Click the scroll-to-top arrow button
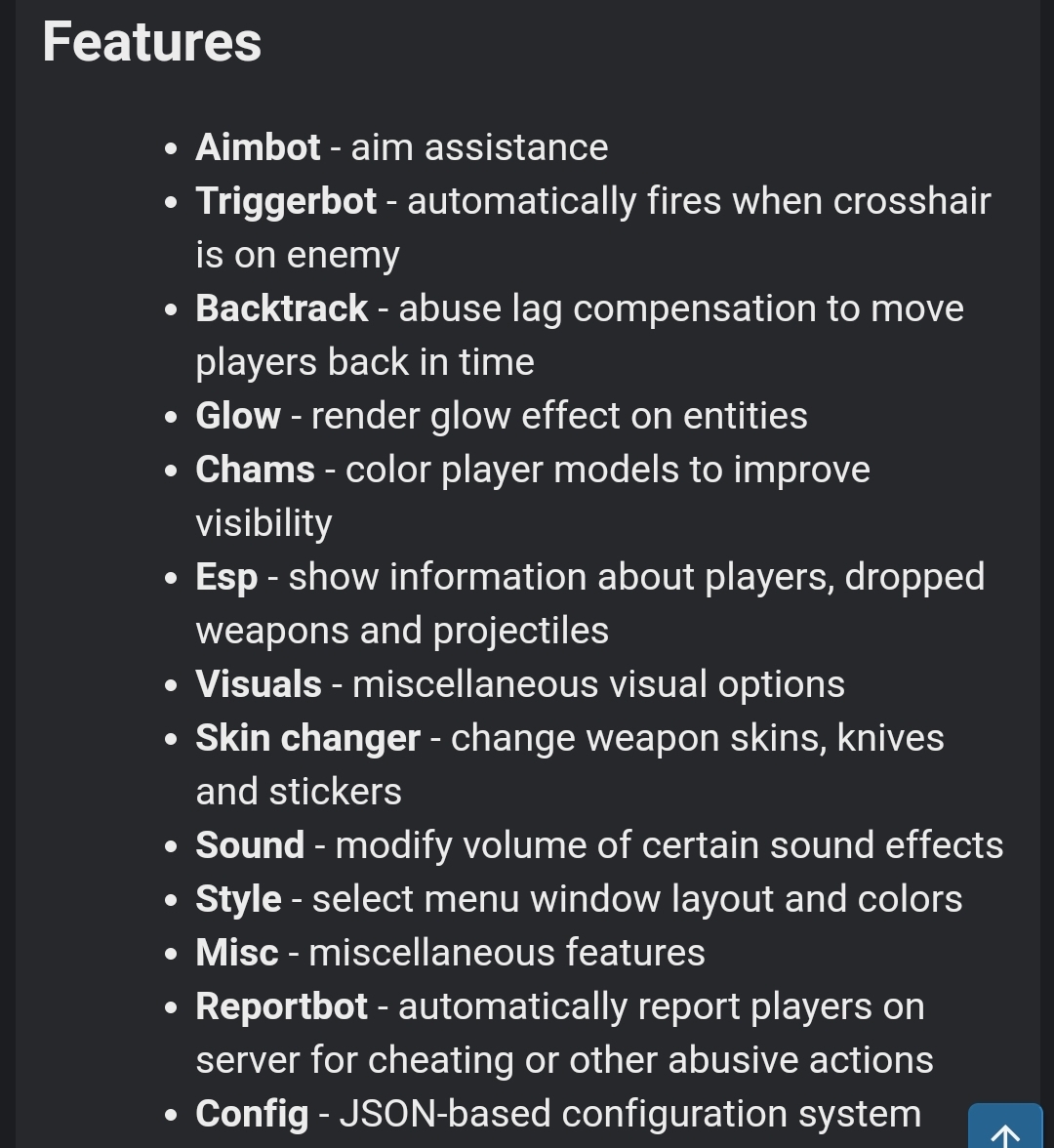Image resolution: width=1054 pixels, height=1148 pixels. click(1005, 1127)
